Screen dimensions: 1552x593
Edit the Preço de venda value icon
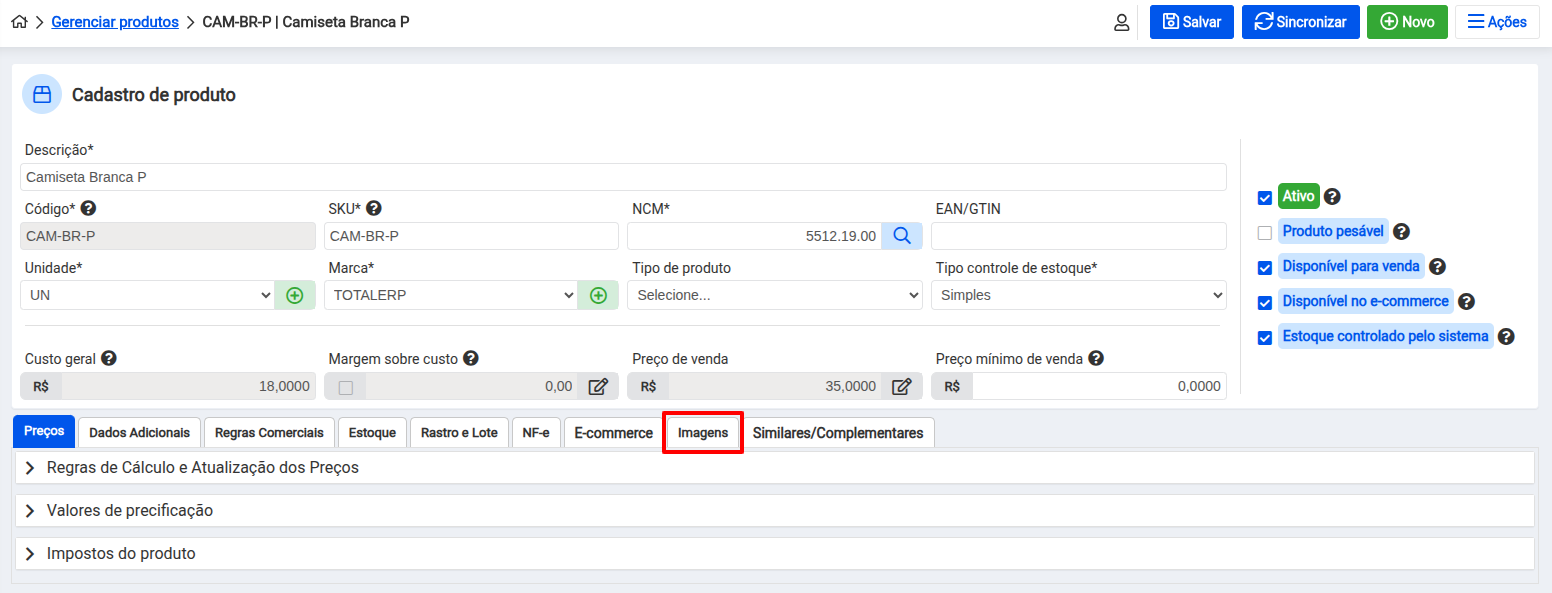901,387
